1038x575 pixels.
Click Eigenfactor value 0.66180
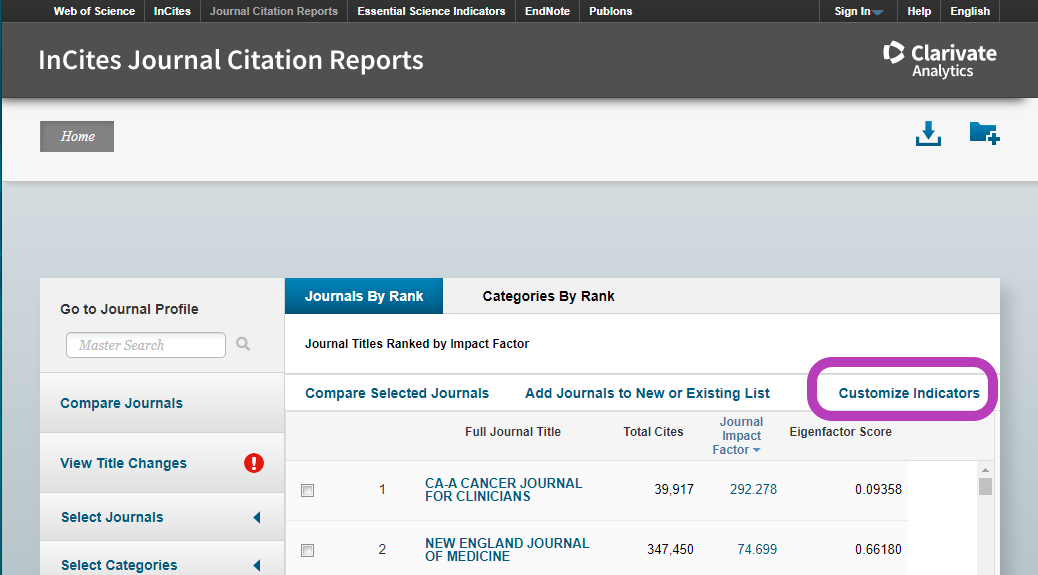click(878, 549)
